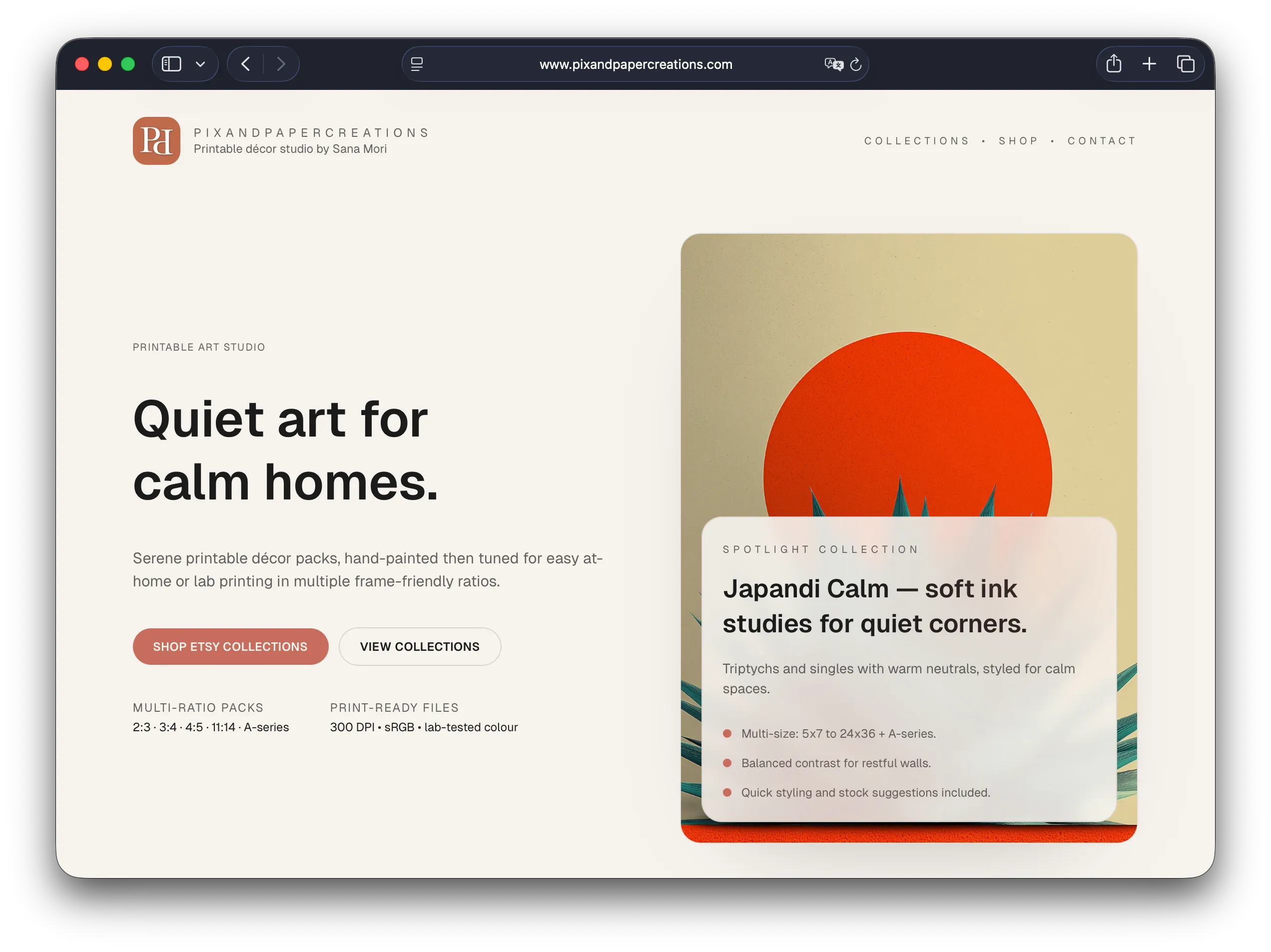The image size is (1271, 952).
Task: Open the Contact nav link
Action: [x=1102, y=141]
